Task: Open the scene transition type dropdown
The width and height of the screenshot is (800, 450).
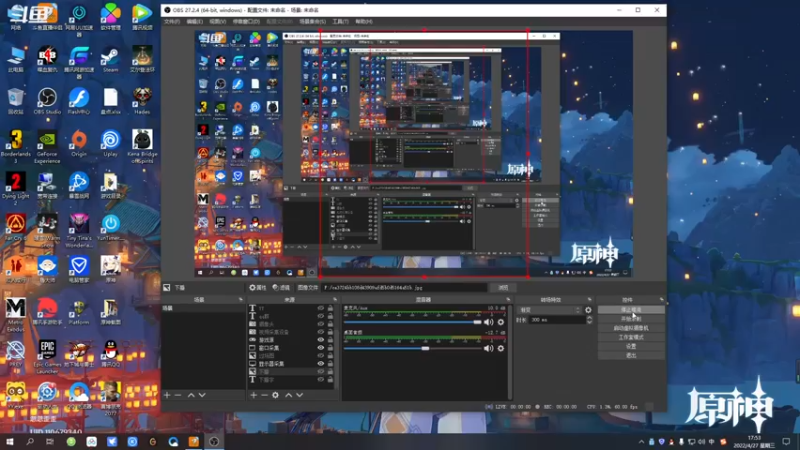Action: click(550, 310)
